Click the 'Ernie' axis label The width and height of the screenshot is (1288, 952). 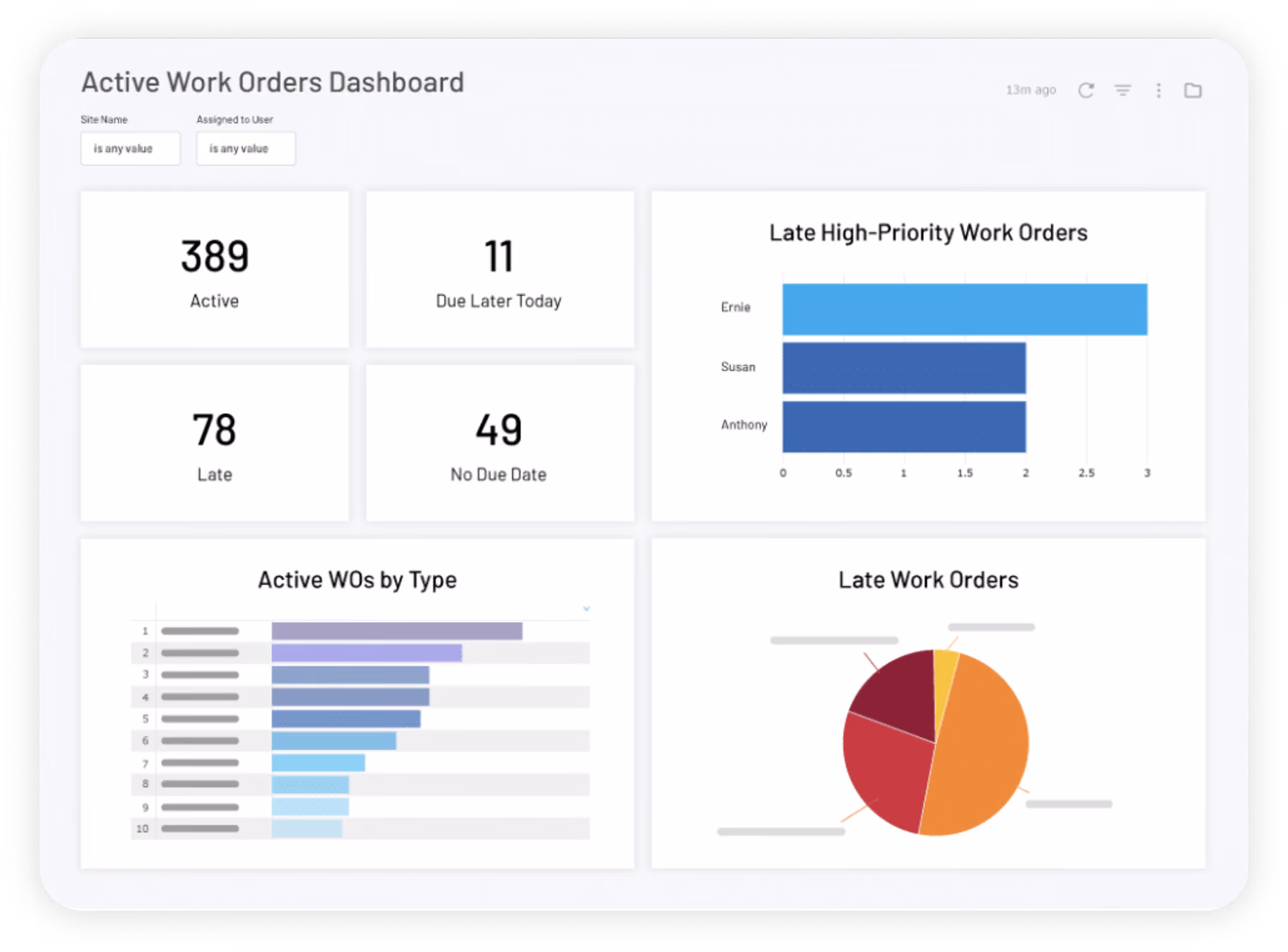tap(735, 307)
